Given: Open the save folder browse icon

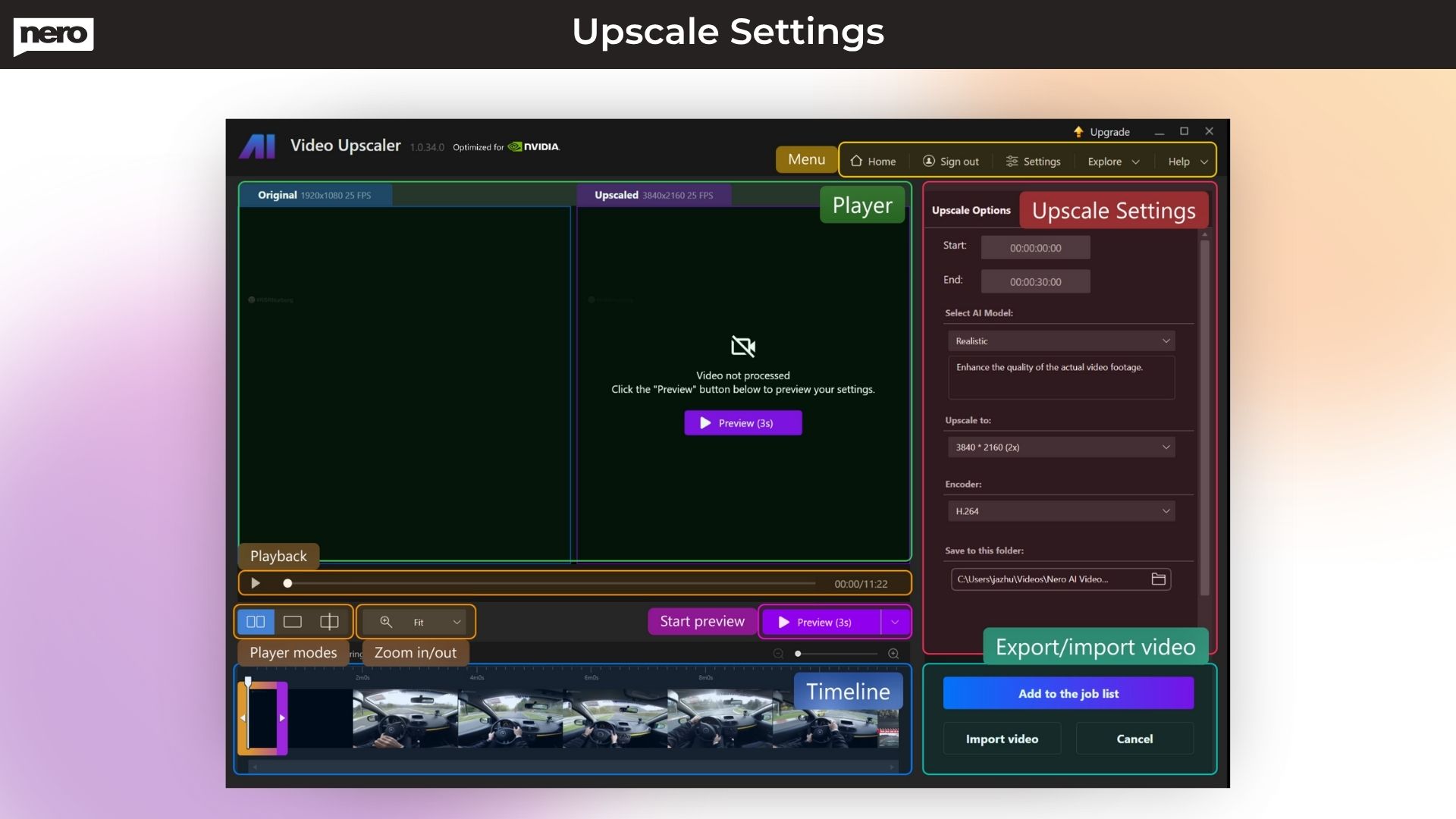Looking at the screenshot, I should (x=1158, y=579).
